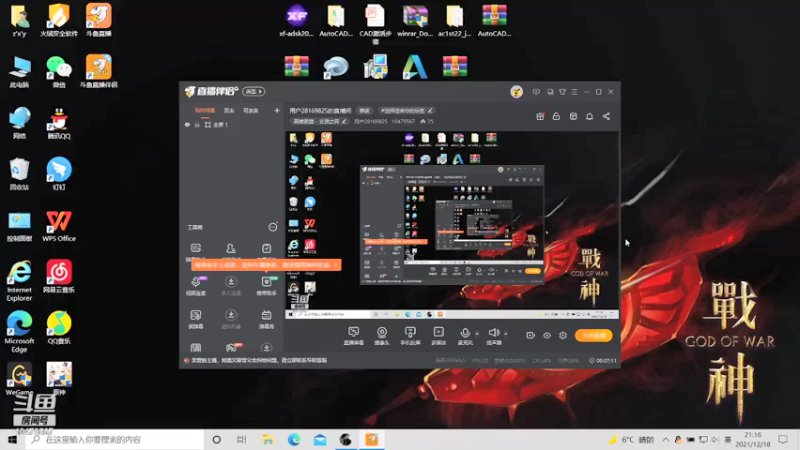Open the voice-link microphone tool
Screen dimensions: 800x450
pos(196,285)
